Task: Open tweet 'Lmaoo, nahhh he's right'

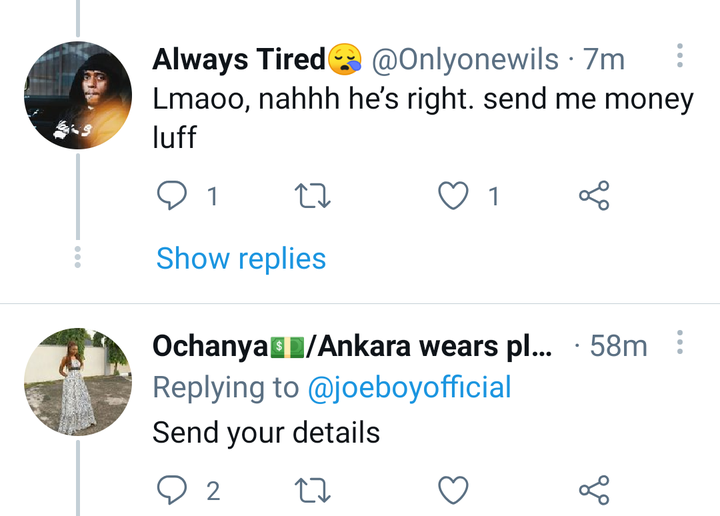Action: coord(423,118)
